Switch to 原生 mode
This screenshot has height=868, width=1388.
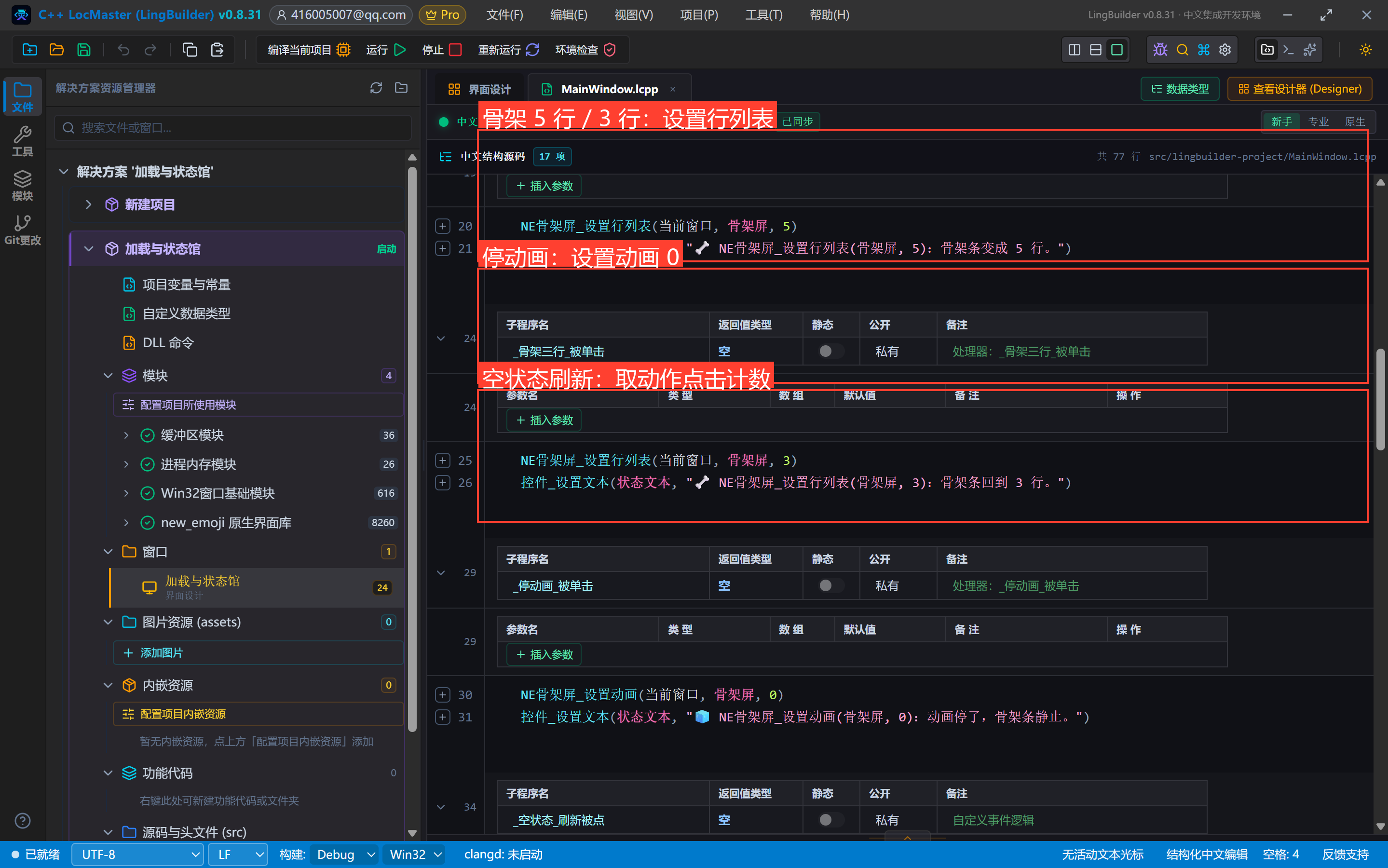coord(1355,121)
